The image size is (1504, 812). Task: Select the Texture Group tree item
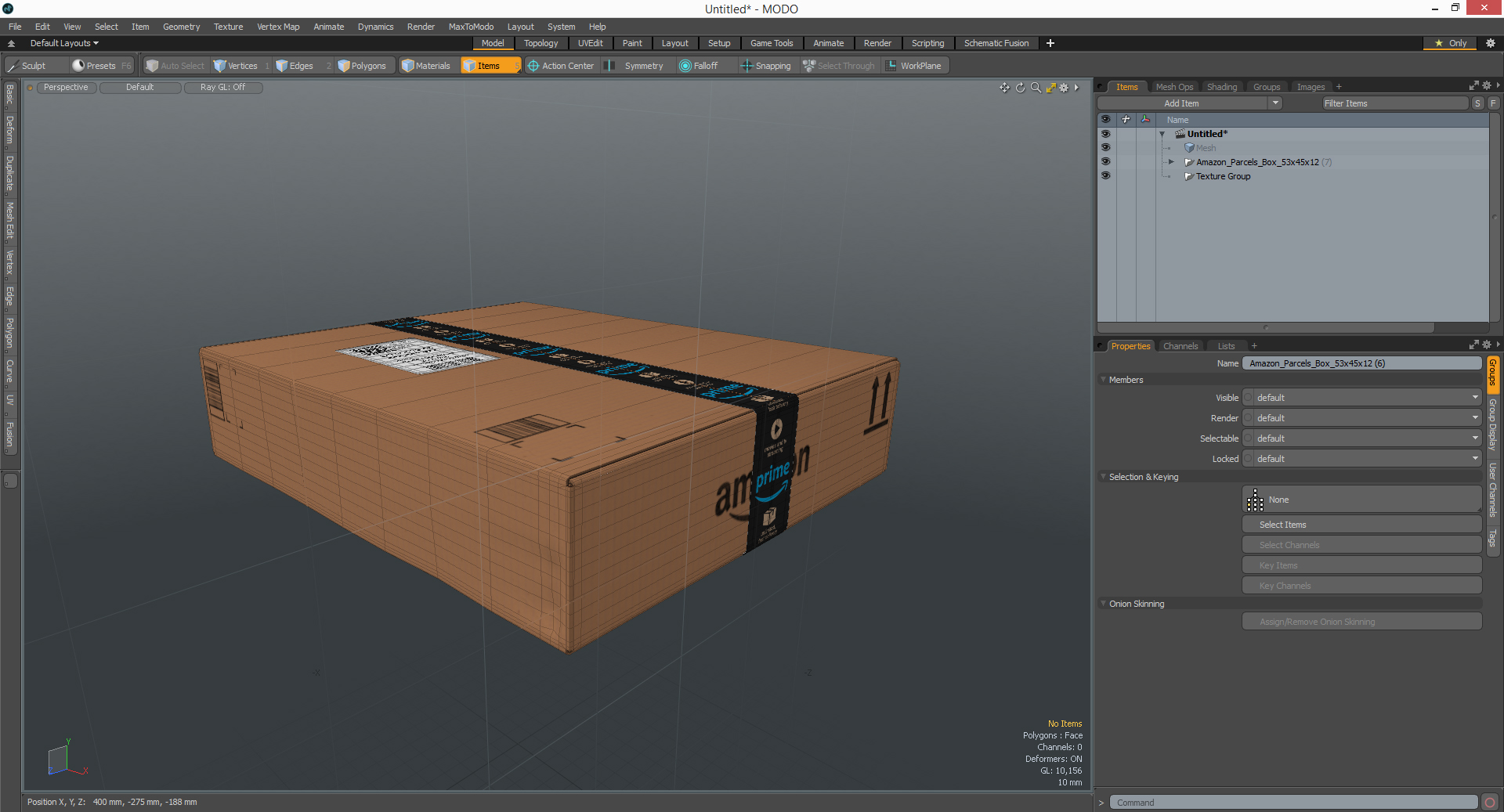pyautogui.click(x=1223, y=176)
